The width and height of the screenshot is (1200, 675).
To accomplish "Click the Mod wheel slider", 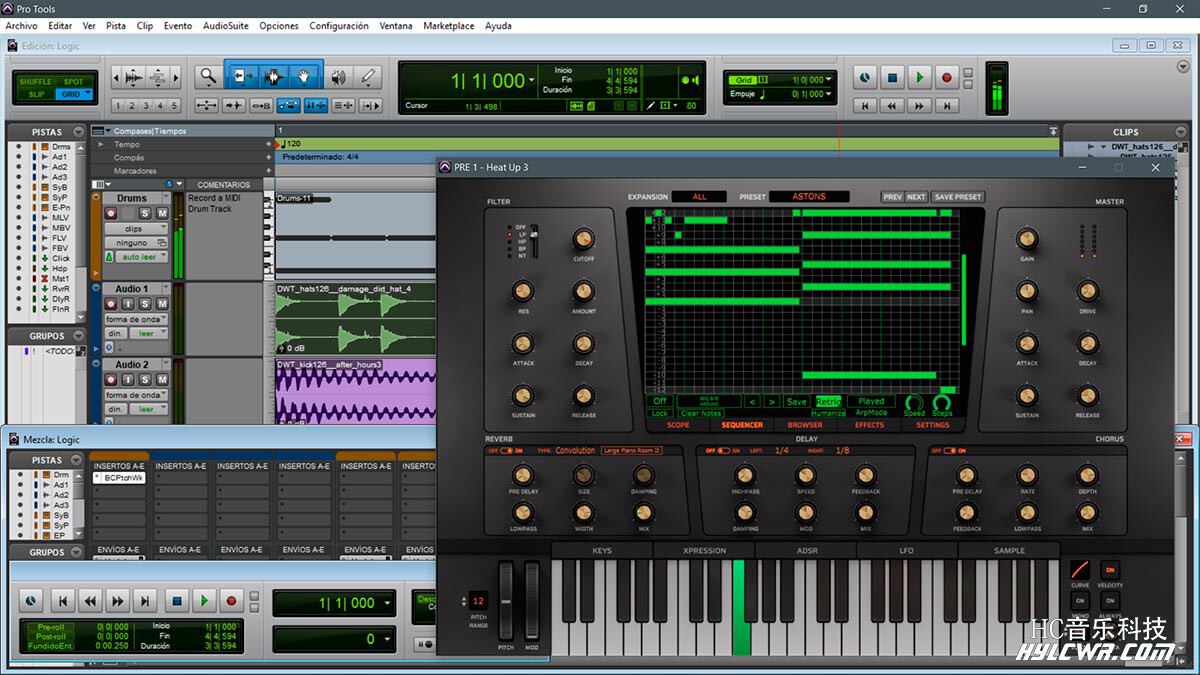I will click(532, 602).
